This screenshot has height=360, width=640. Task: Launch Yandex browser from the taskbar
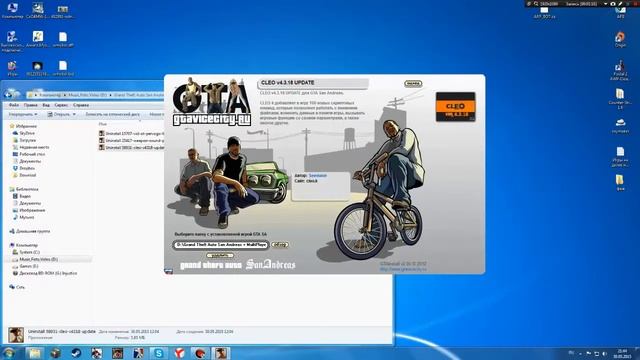tap(179, 353)
